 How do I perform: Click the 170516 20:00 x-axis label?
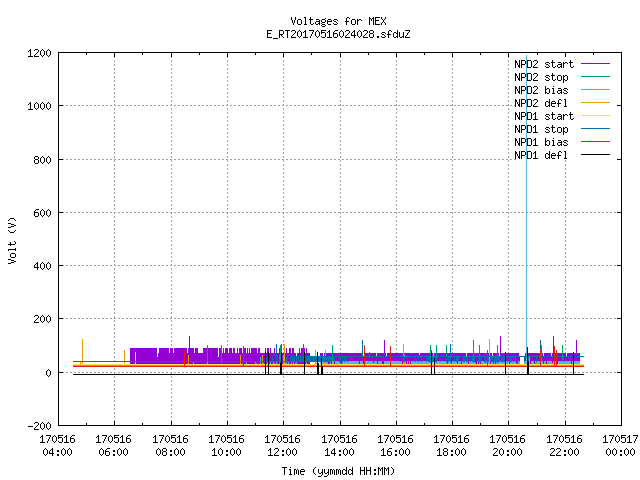[507, 446]
